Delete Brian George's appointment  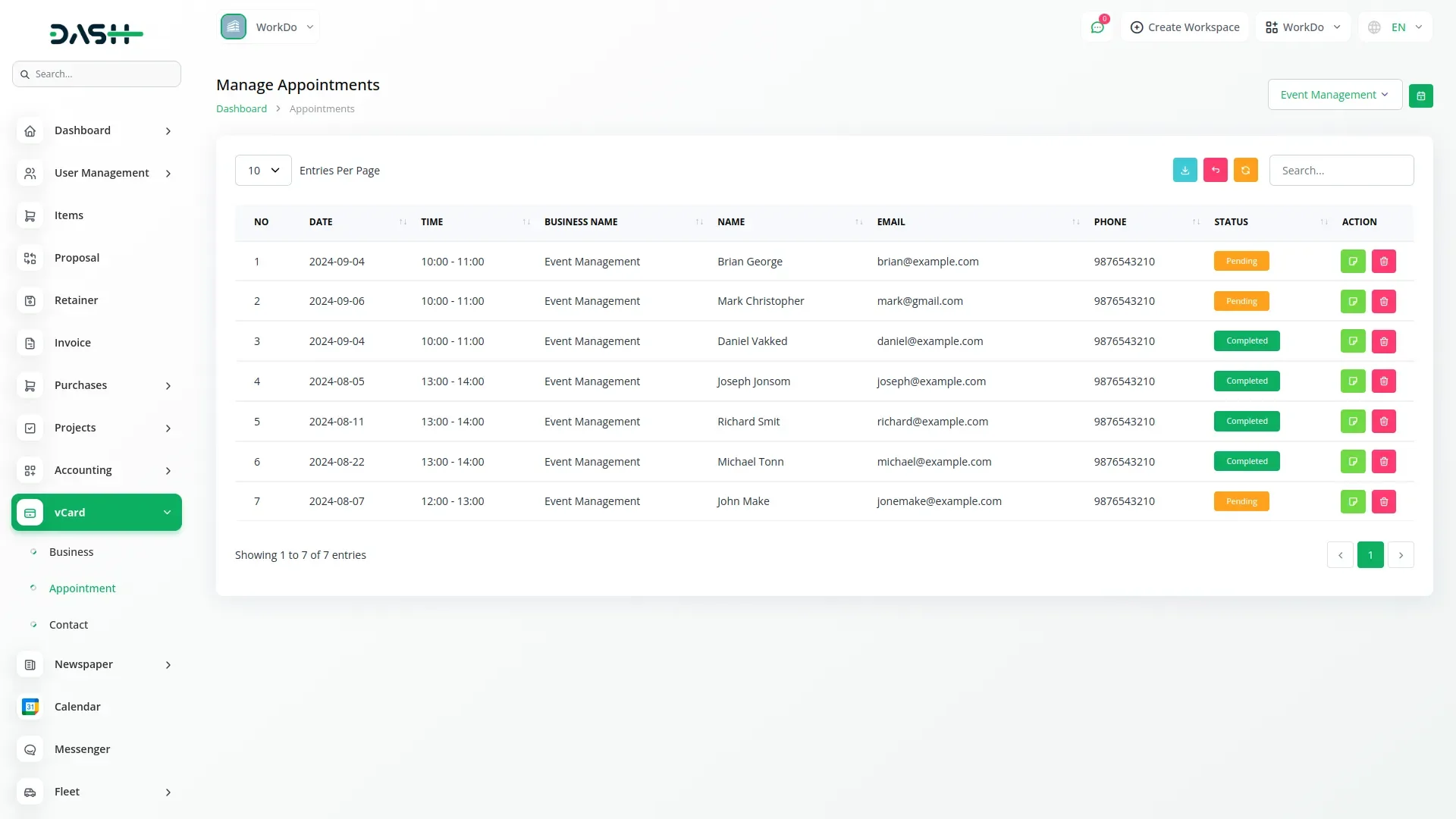pyautogui.click(x=1383, y=262)
